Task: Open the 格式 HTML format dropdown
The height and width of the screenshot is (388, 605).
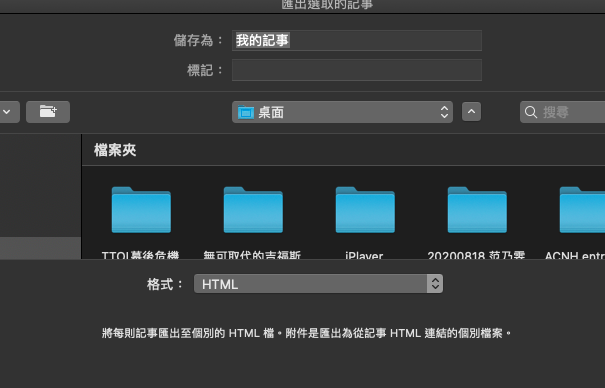Action: click(318, 284)
